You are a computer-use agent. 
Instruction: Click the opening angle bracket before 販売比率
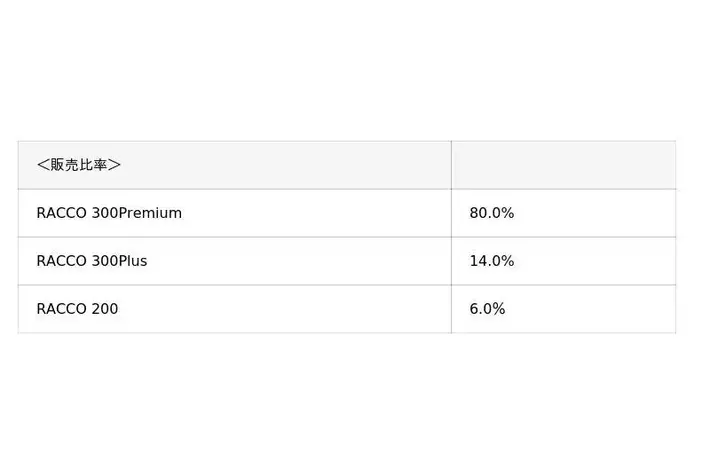[x=43, y=165]
